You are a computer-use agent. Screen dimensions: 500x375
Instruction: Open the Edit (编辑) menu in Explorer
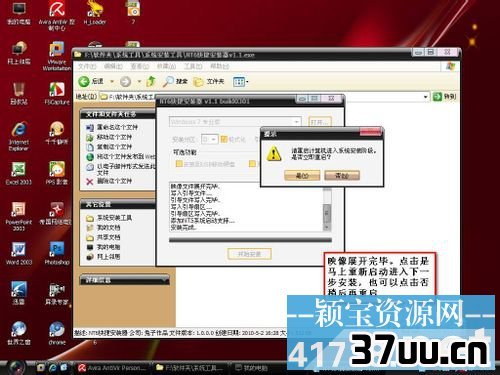113,66
